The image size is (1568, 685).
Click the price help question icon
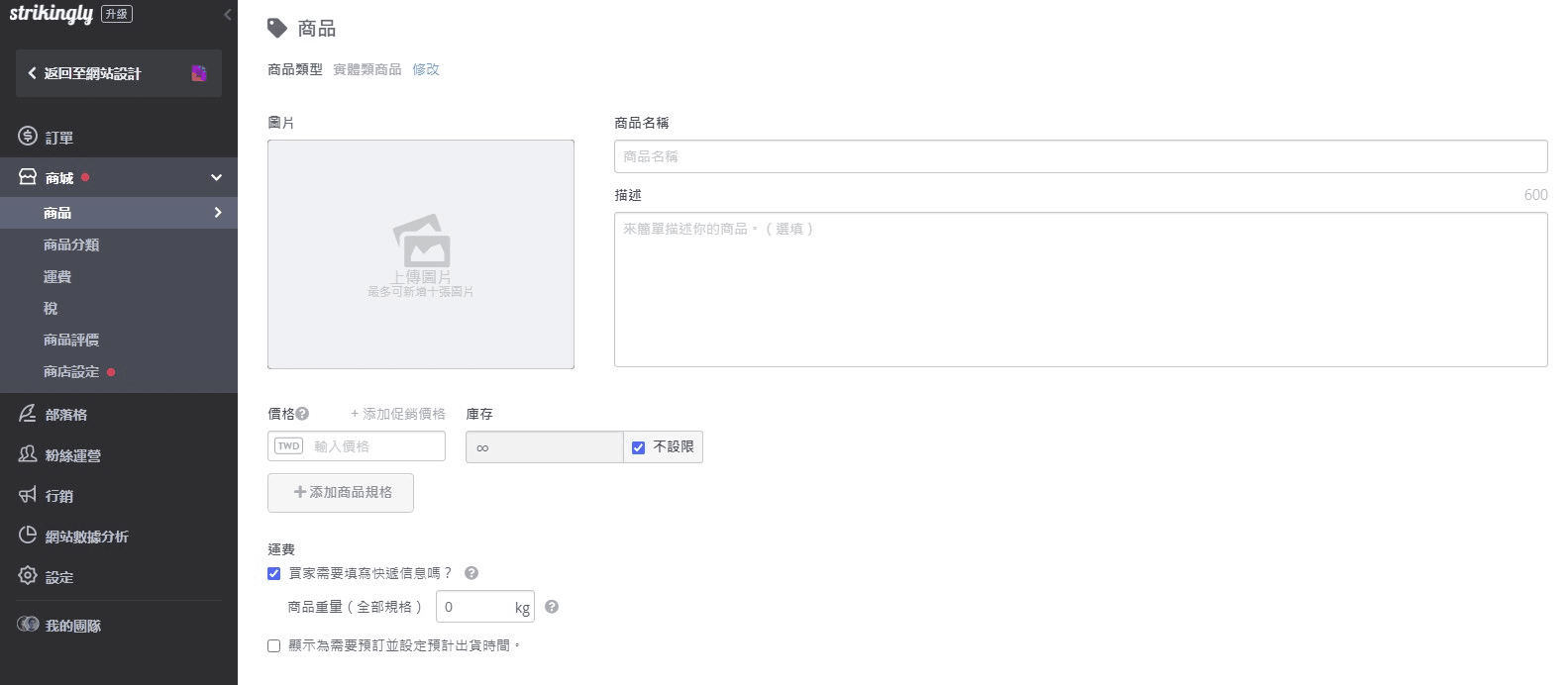pyautogui.click(x=302, y=414)
